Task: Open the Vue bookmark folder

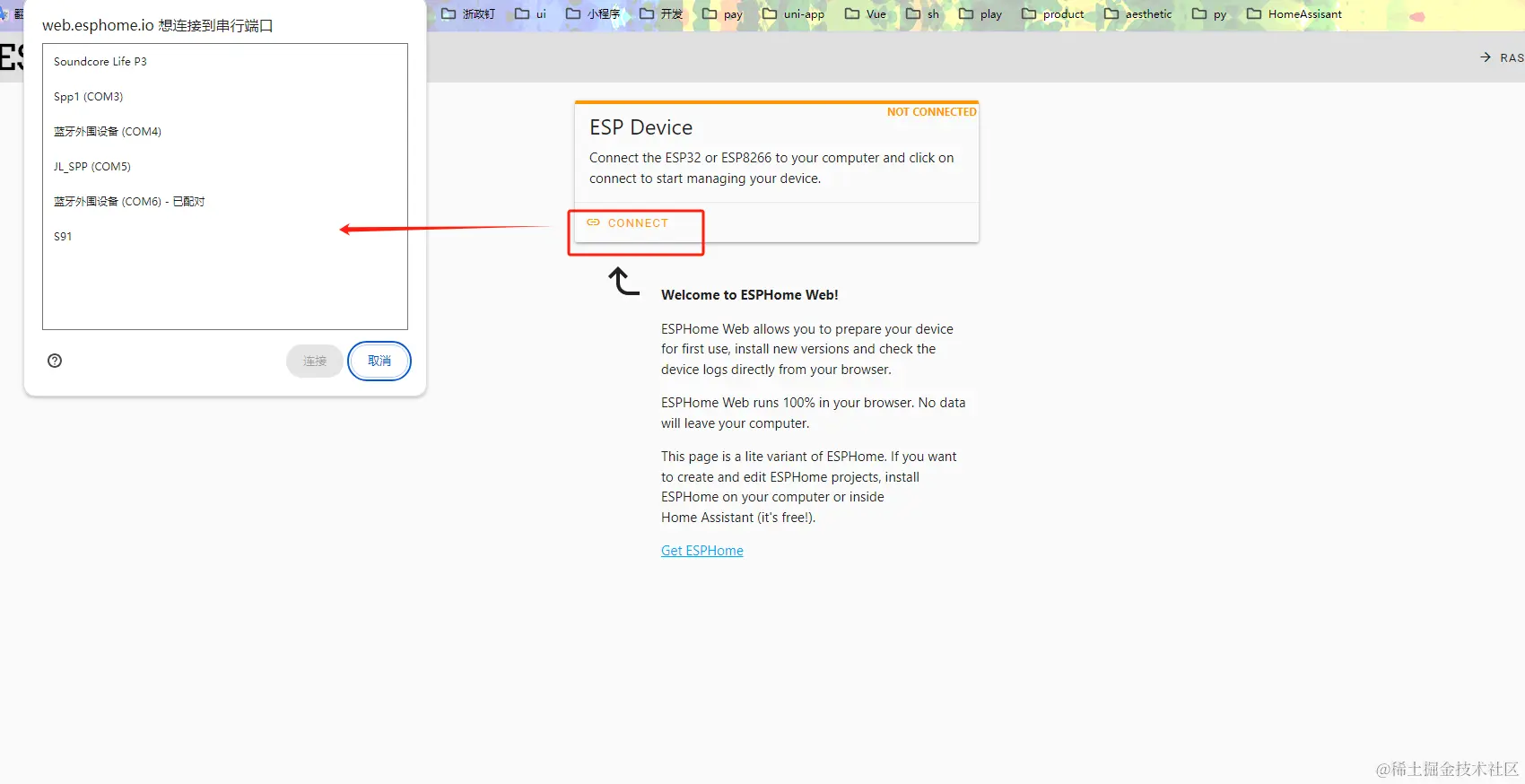Action: click(x=866, y=13)
